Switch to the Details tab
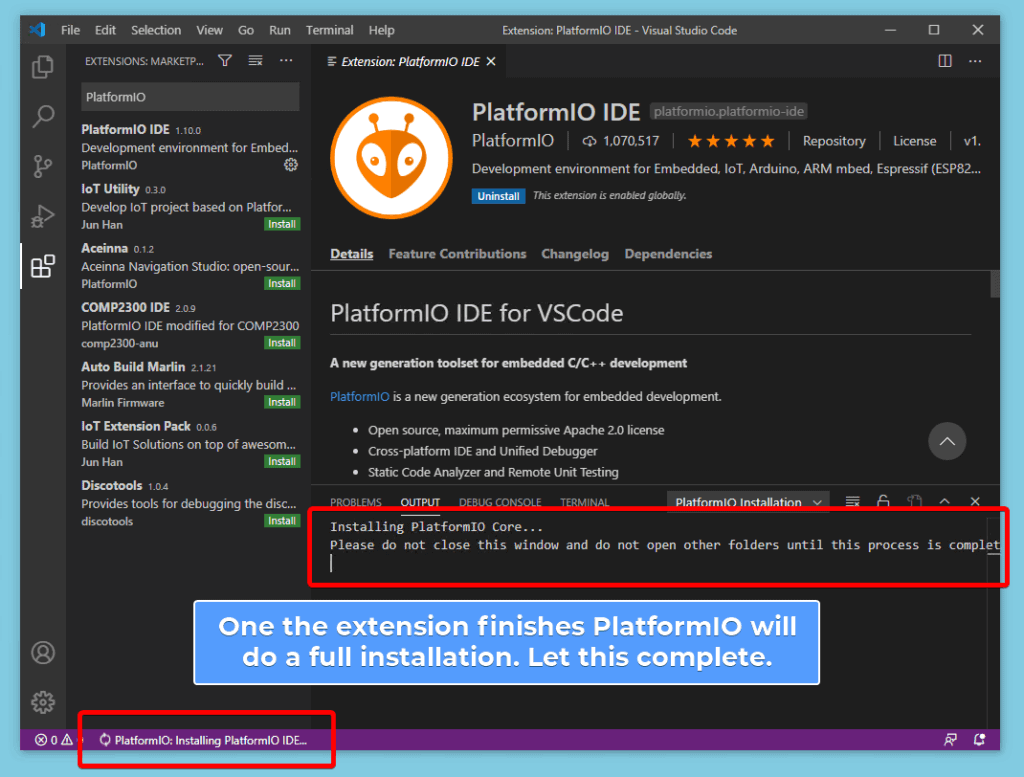 (351, 254)
